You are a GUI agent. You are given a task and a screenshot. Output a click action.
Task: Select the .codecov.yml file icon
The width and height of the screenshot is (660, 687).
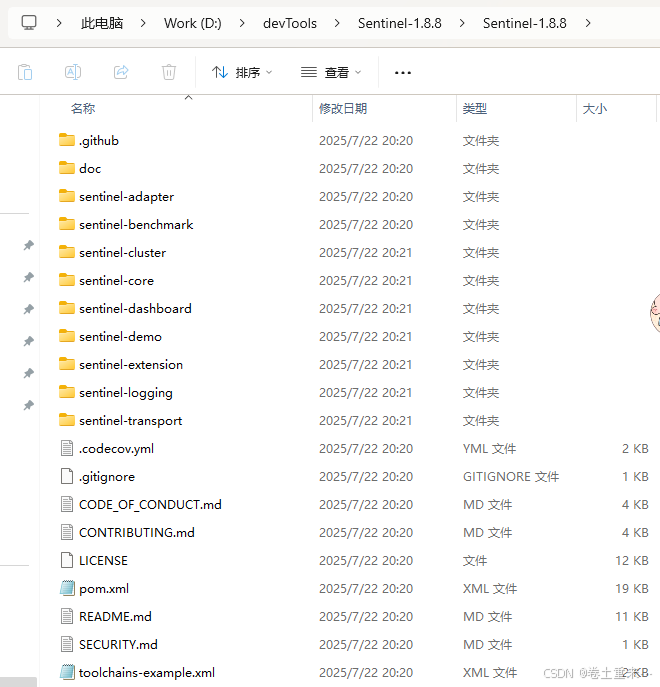[x=67, y=449]
